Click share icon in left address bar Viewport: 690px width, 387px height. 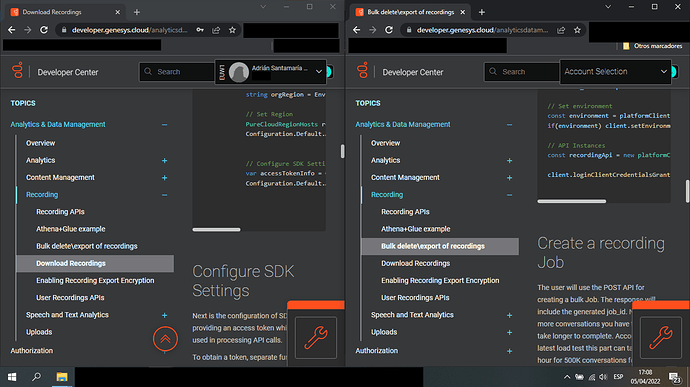point(216,30)
